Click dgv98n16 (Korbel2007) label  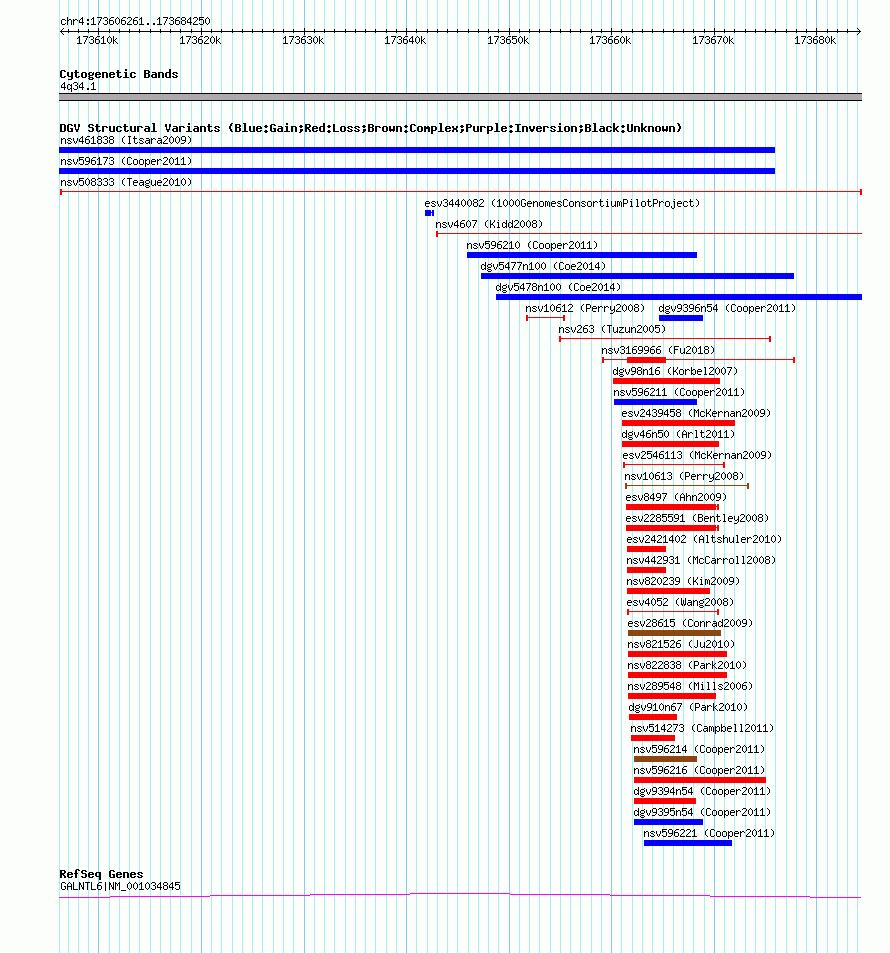point(675,371)
